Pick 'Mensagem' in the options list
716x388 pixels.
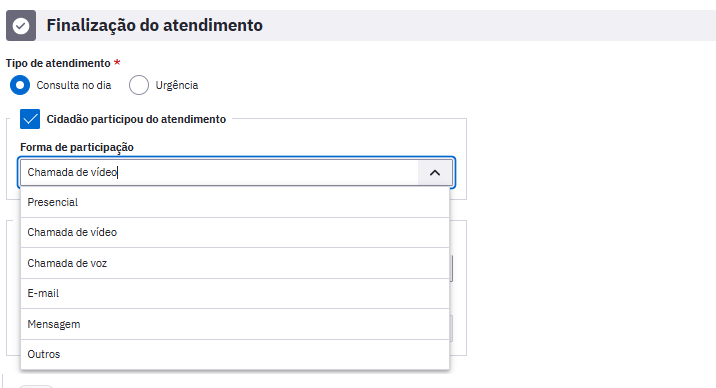(235, 324)
